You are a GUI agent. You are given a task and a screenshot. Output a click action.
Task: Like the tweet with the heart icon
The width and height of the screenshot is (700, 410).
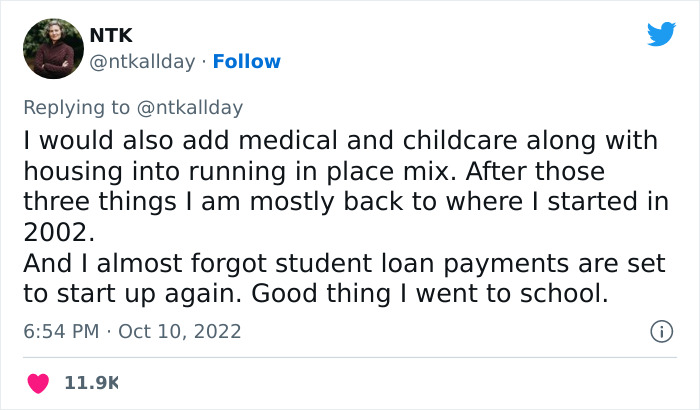pos(38,382)
